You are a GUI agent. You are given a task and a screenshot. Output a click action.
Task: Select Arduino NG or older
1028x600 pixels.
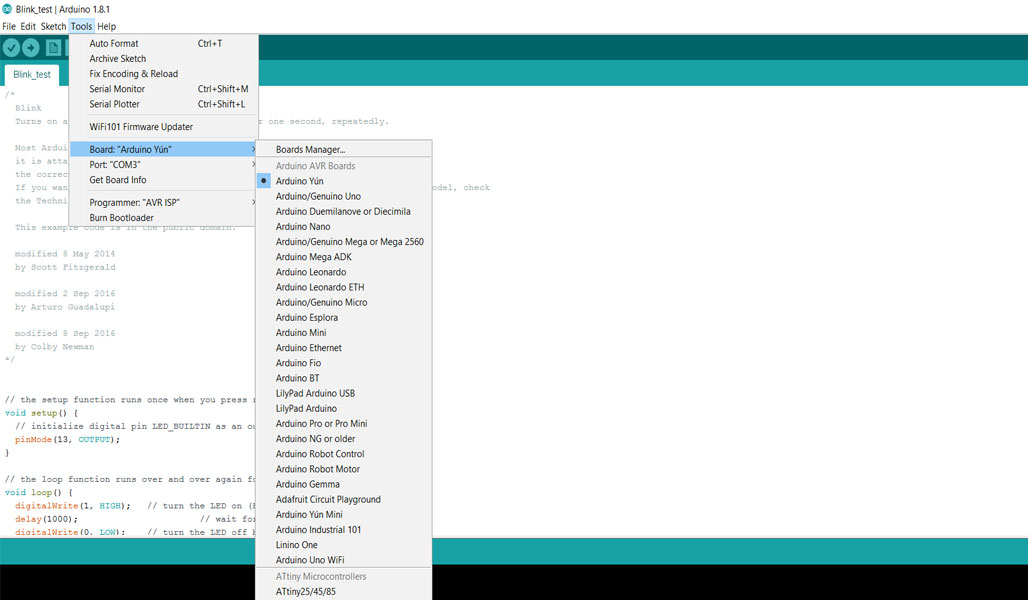[344, 438]
